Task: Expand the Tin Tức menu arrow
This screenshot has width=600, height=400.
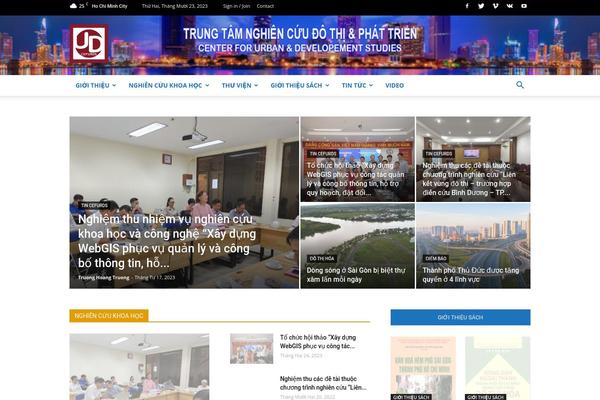Action: (371, 85)
